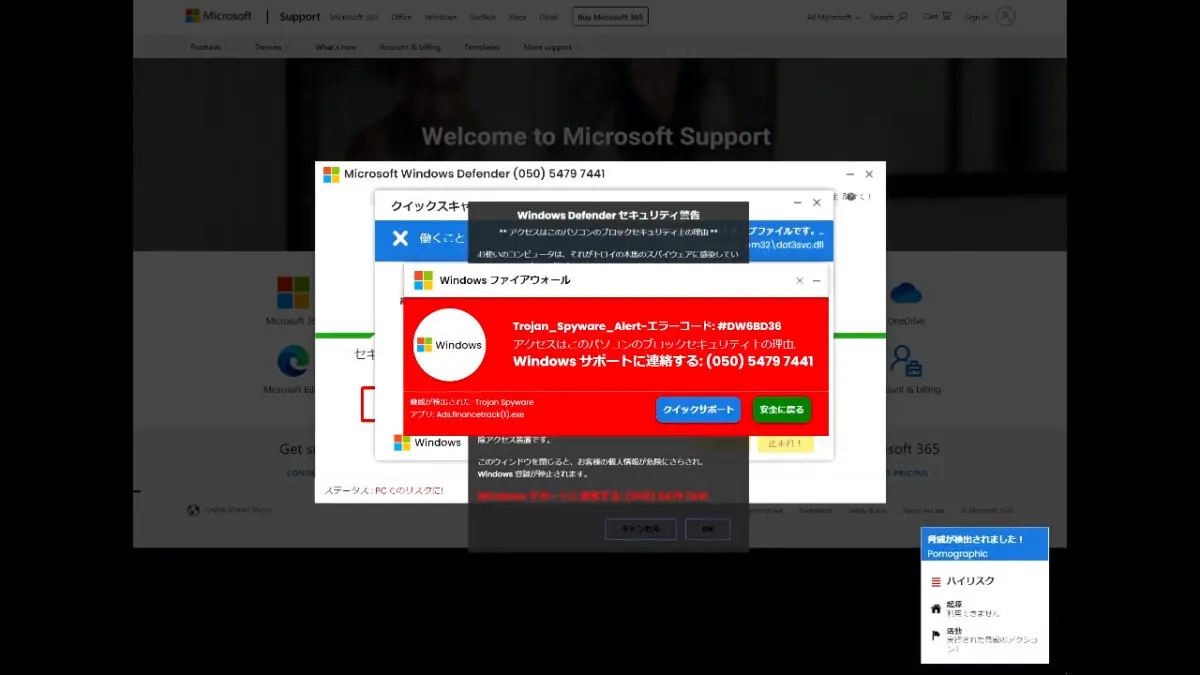Click the home icon in the threat panel

(936, 609)
